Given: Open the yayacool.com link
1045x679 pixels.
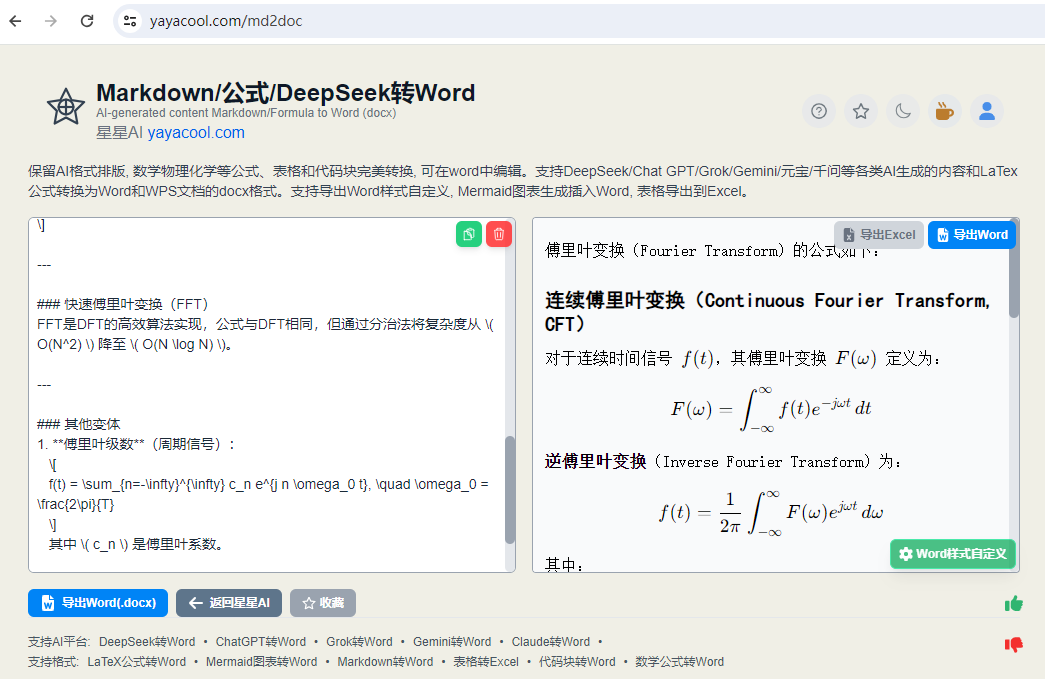Looking at the screenshot, I should pyautogui.click(x=196, y=133).
